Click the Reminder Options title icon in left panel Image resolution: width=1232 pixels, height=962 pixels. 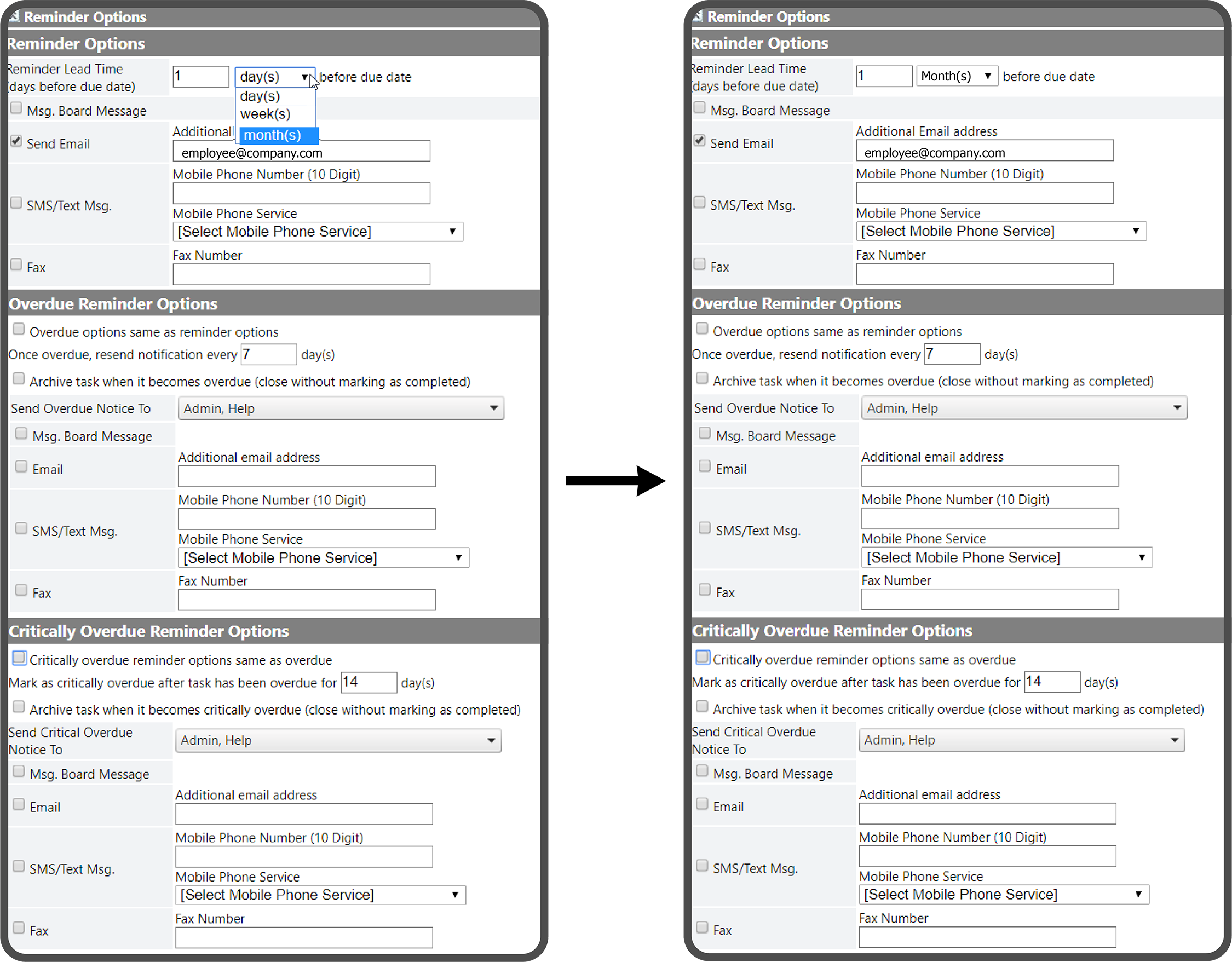click(x=15, y=16)
